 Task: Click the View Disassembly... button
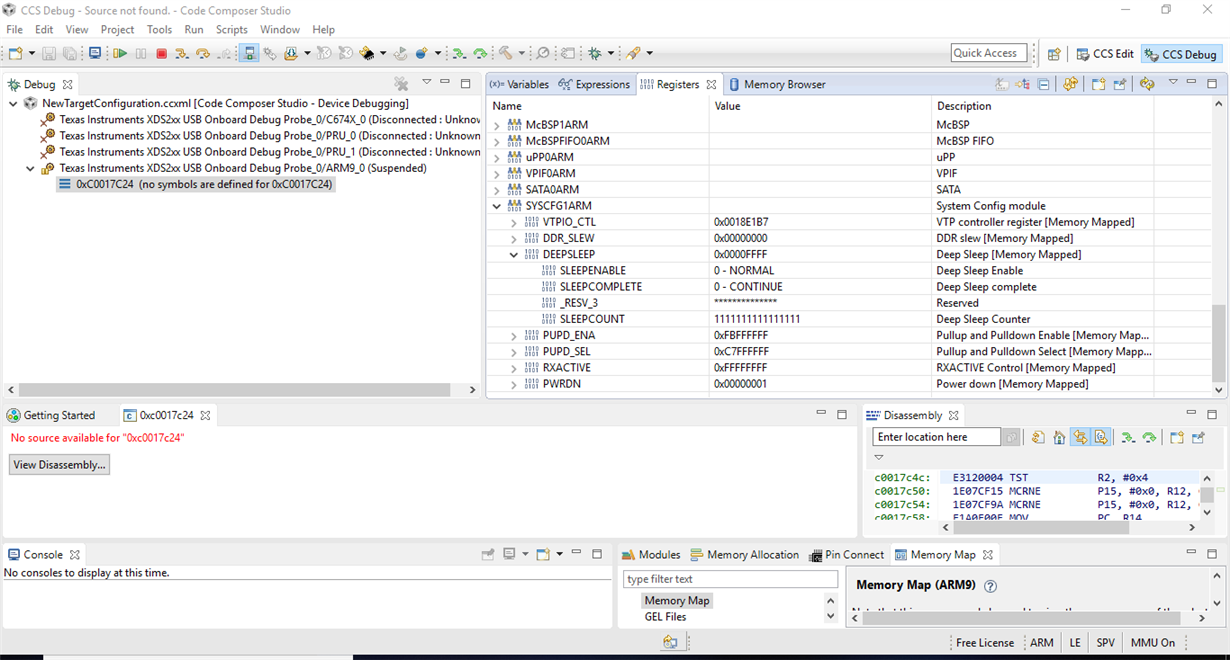coord(59,464)
